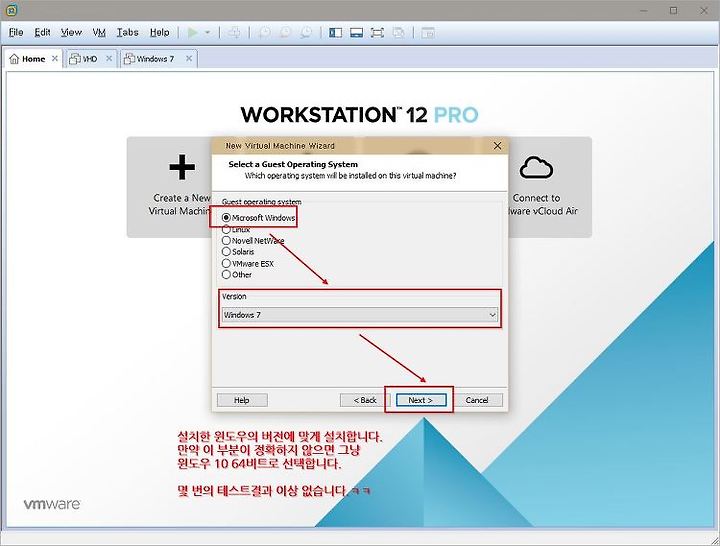Open the View menu
720x546 pixels.
(71, 33)
